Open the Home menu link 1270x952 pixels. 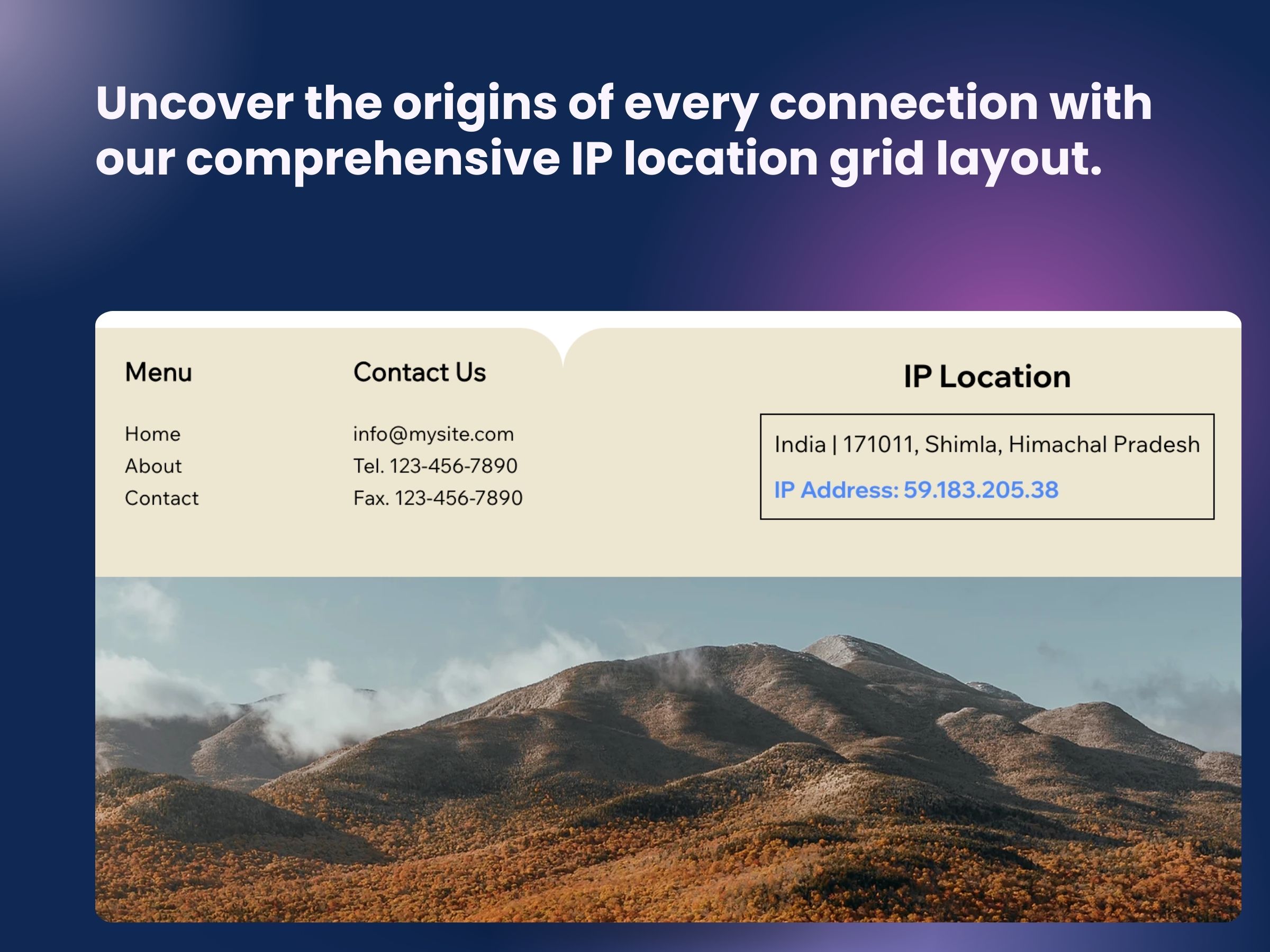tap(153, 434)
